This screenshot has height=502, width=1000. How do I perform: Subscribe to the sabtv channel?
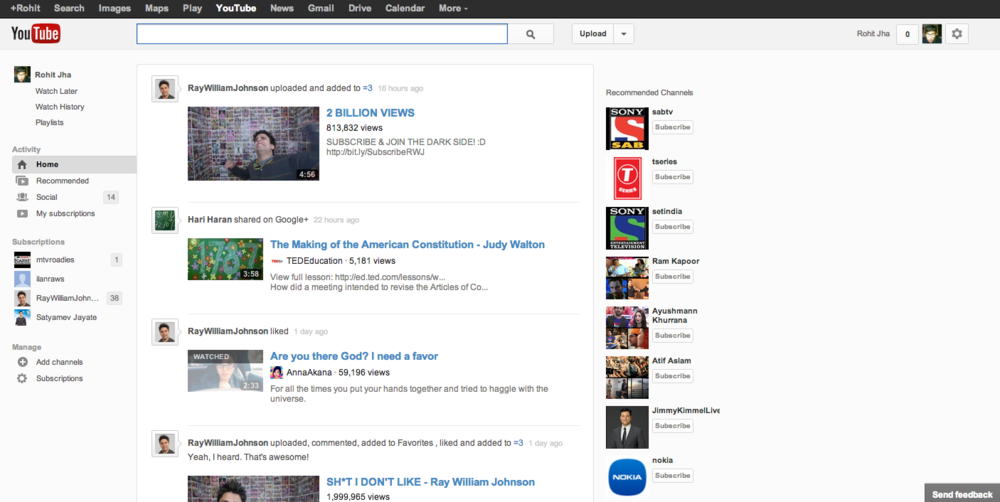[672, 127]
